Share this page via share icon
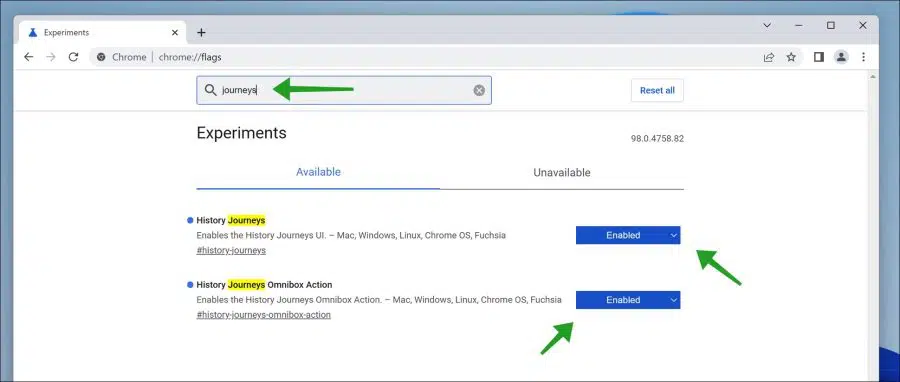 769,57
